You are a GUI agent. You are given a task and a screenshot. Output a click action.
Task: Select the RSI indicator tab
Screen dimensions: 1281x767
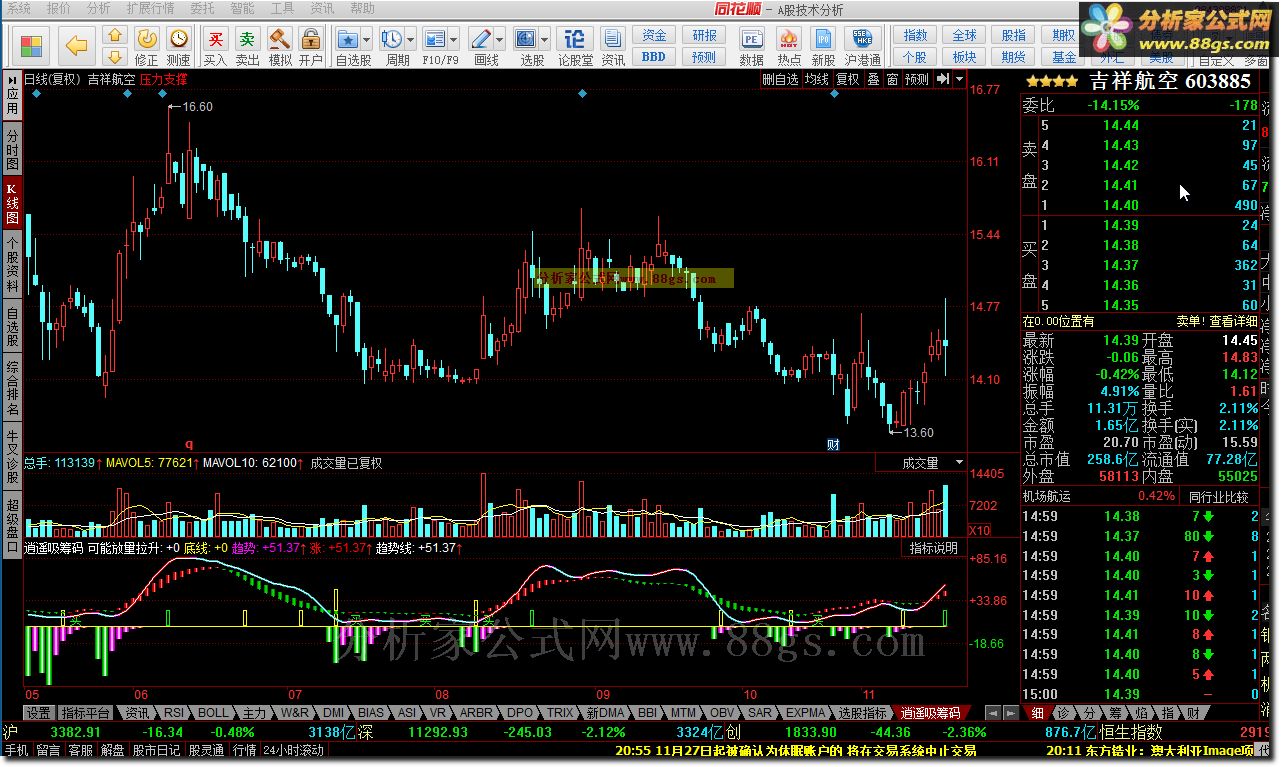click(x=174, y=713)
